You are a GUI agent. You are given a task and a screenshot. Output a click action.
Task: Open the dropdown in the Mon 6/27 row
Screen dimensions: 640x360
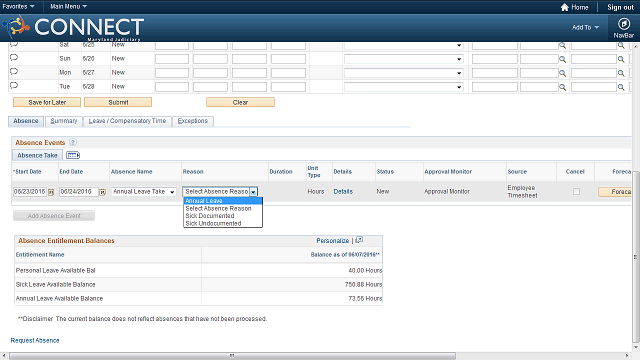pyautogui.click(x=404, y=73)
